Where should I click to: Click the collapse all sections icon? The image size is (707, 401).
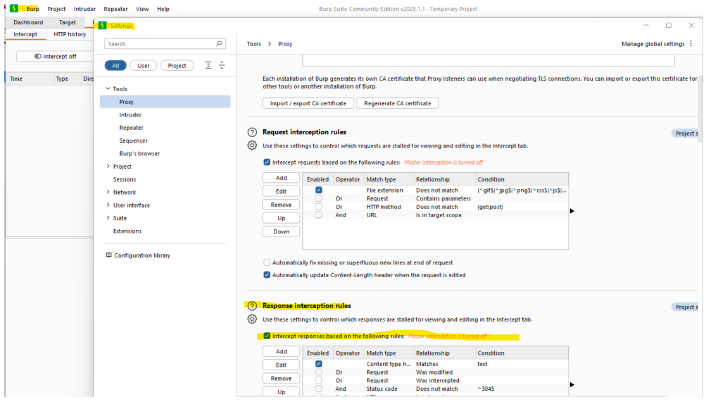[222, 65]
